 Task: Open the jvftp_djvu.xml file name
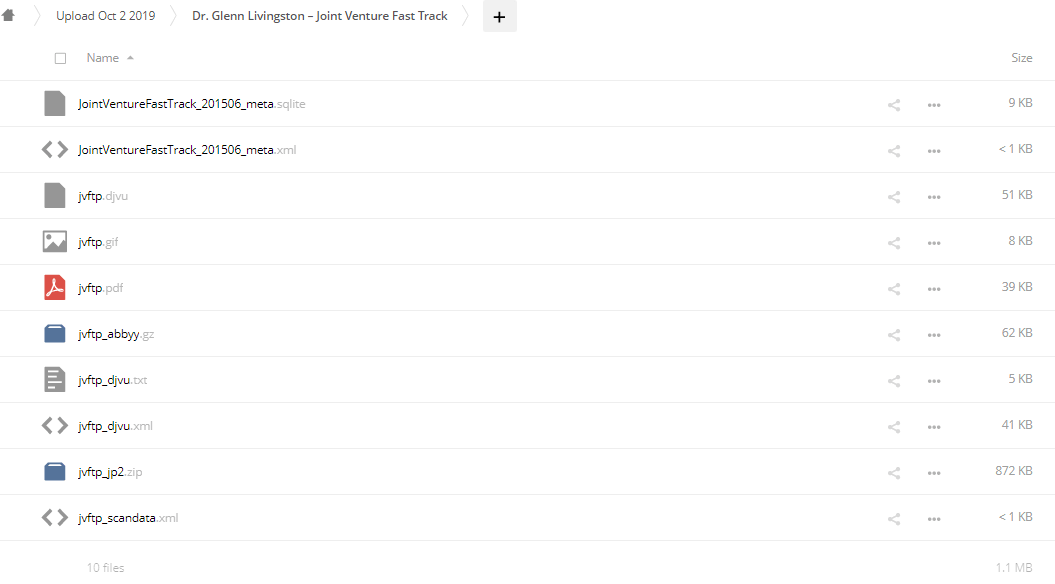(115, 425)
